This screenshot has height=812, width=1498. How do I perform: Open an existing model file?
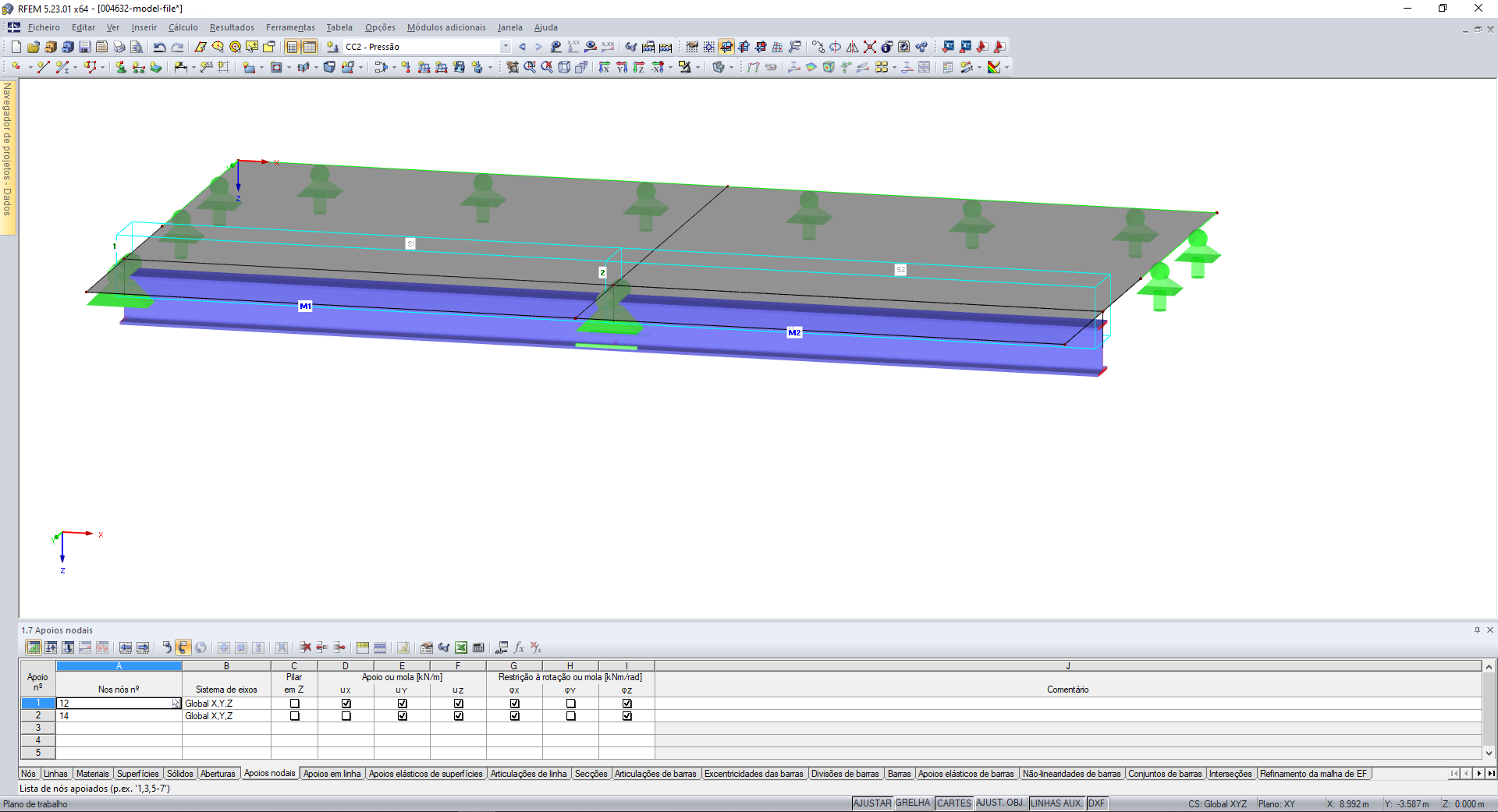[33, 47]
